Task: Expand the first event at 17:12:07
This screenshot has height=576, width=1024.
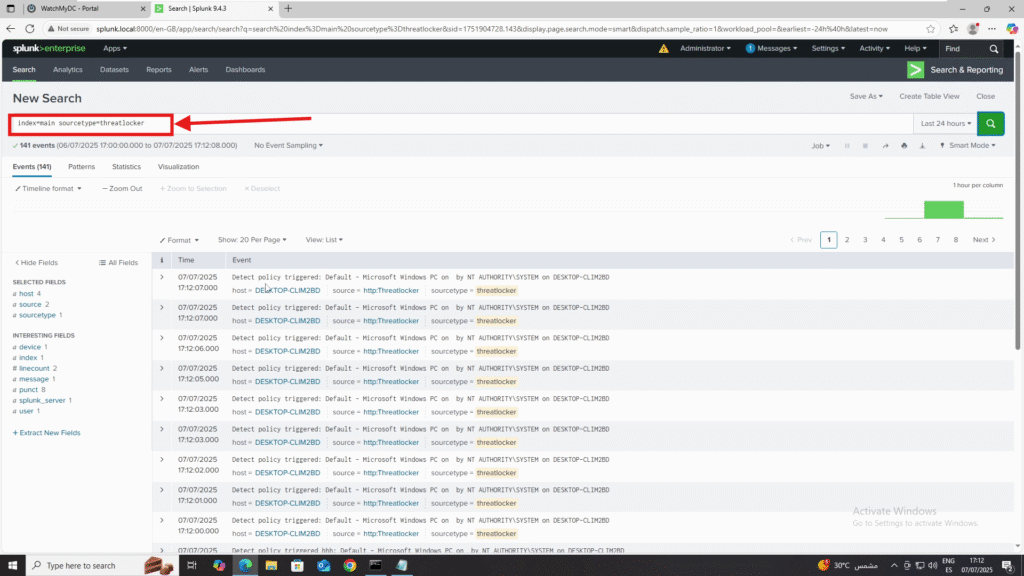Action: coord(162,278)
